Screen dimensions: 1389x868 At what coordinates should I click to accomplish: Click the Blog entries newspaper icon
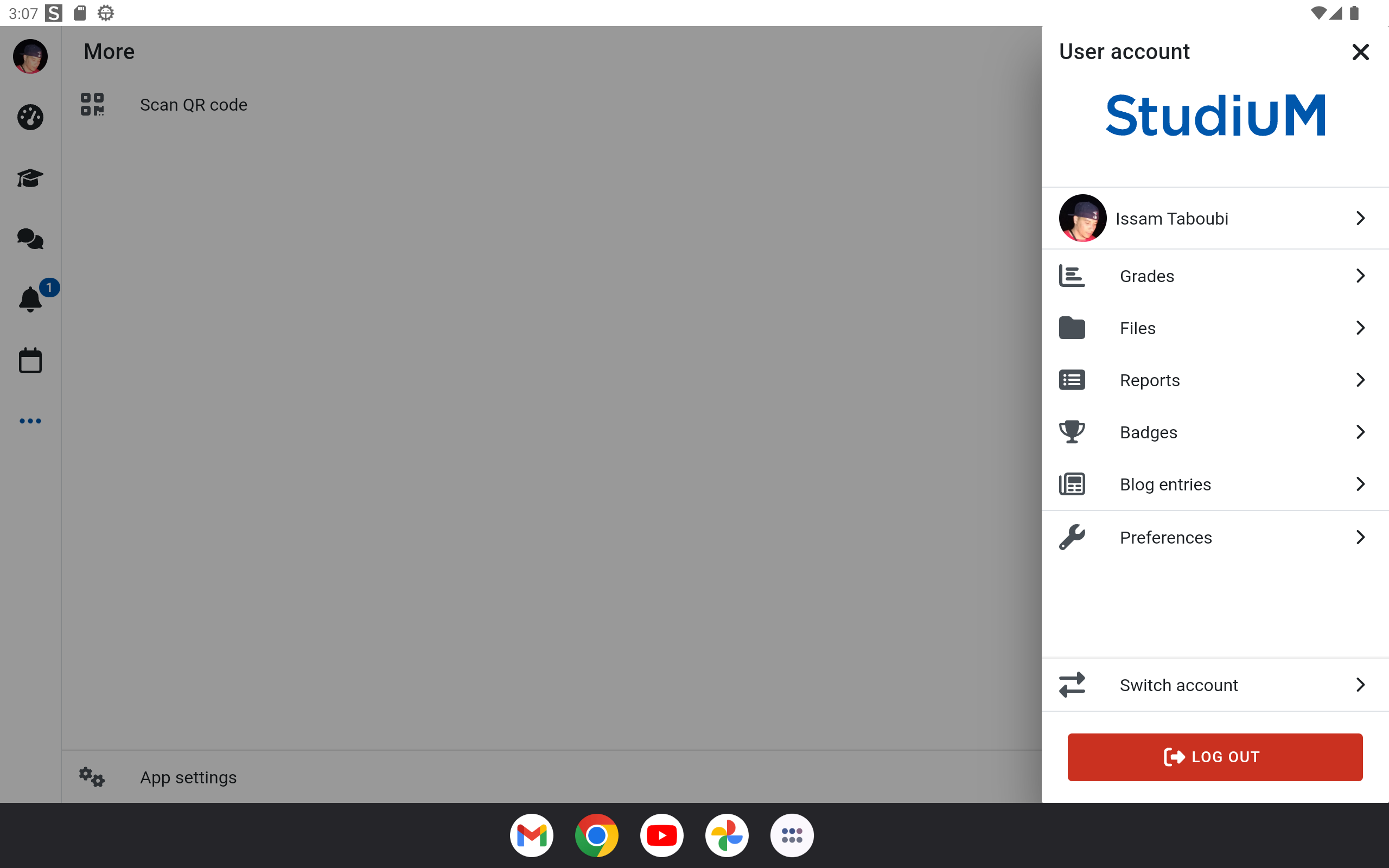(1072, 484)
